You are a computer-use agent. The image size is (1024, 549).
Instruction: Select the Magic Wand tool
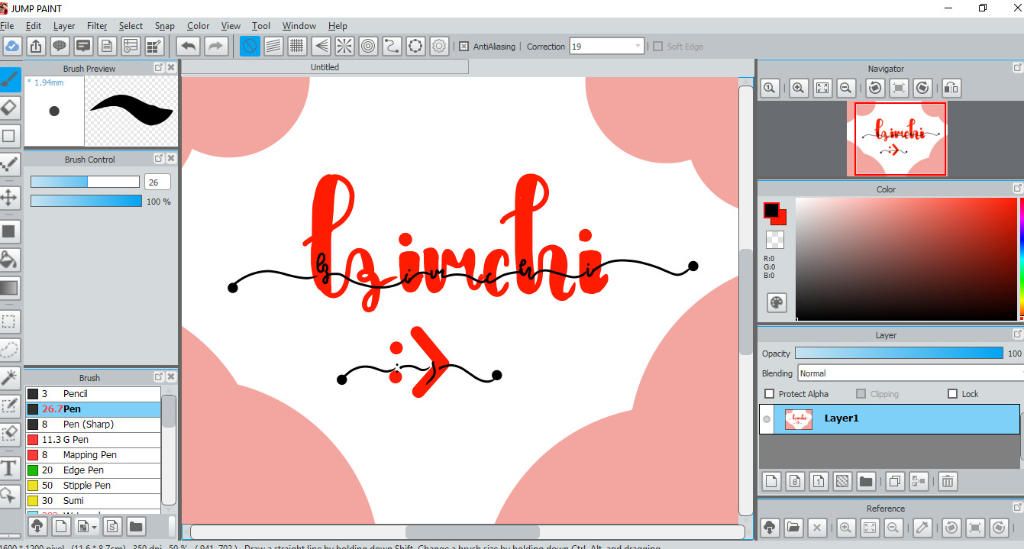(9, 377)
